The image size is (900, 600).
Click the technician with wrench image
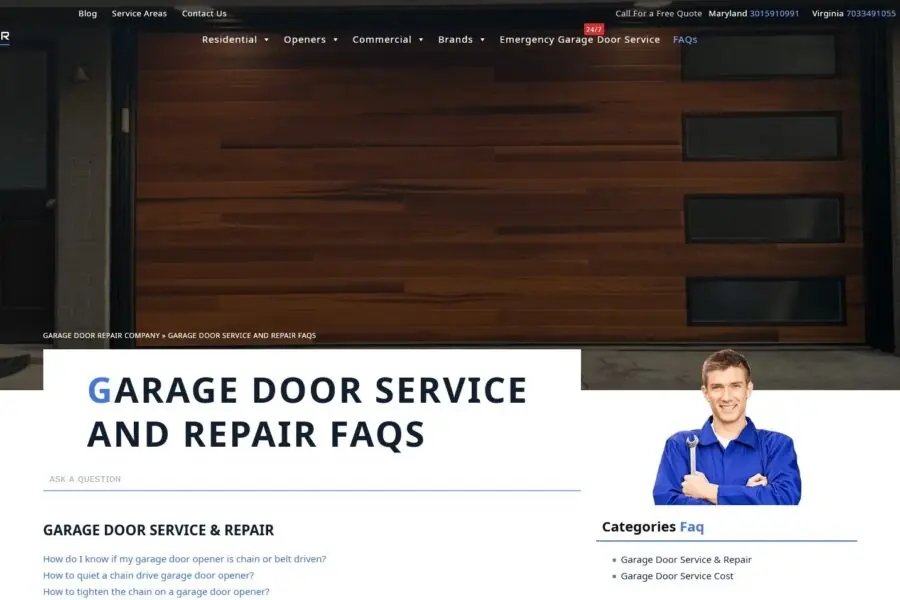(x=726, y=428)
